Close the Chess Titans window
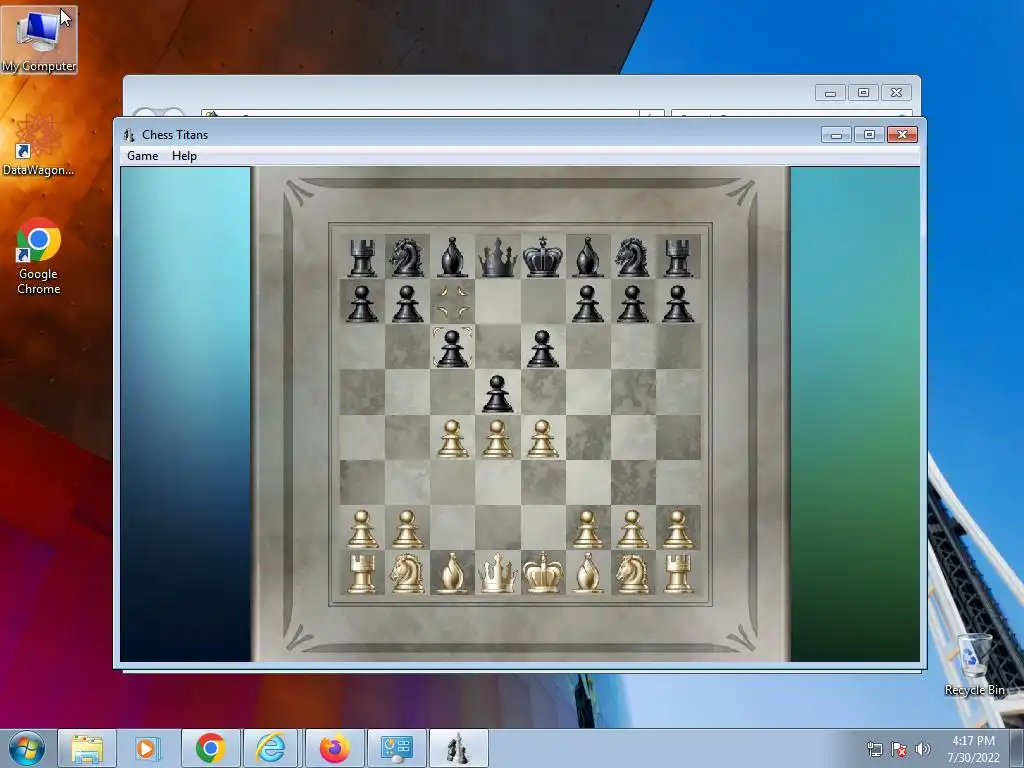 pos(902,135)
